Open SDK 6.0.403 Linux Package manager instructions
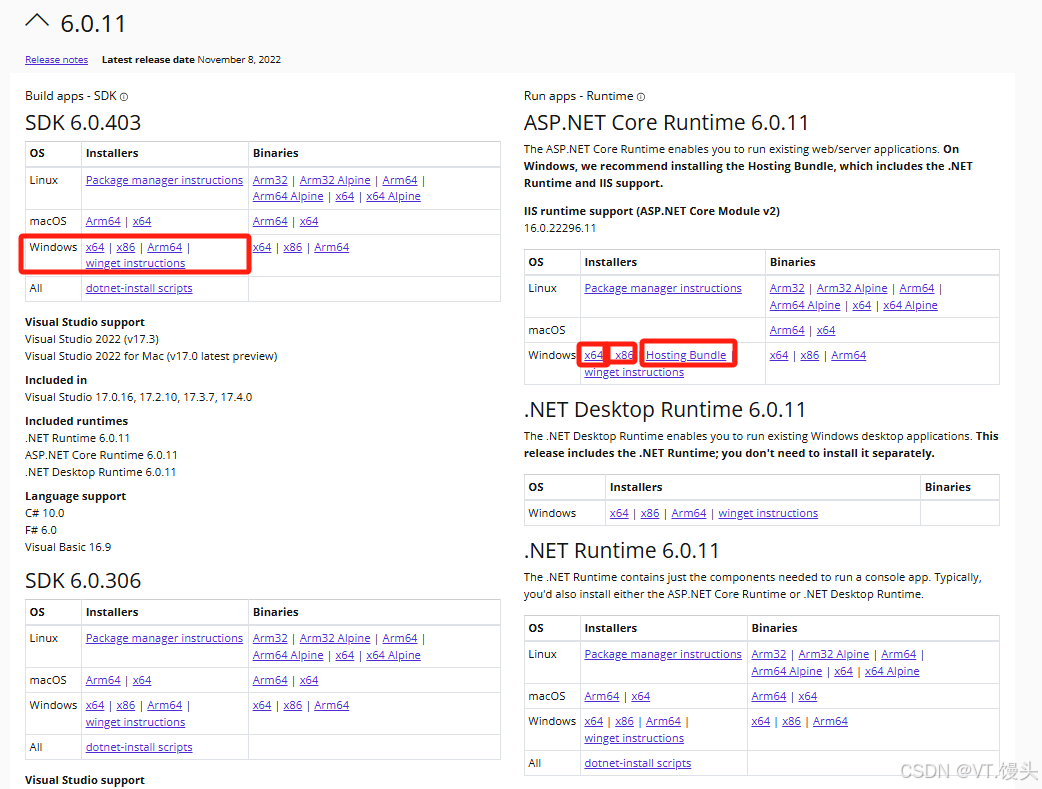Screen dimensions: 1042x789 164,180
